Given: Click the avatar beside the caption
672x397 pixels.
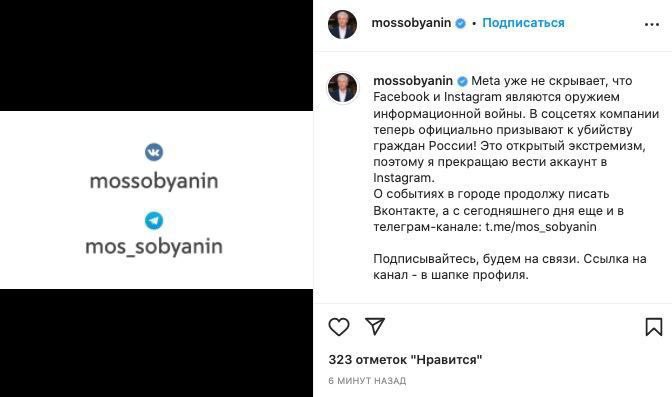Looking at the screenshot, I should click(x=342, y=87).
